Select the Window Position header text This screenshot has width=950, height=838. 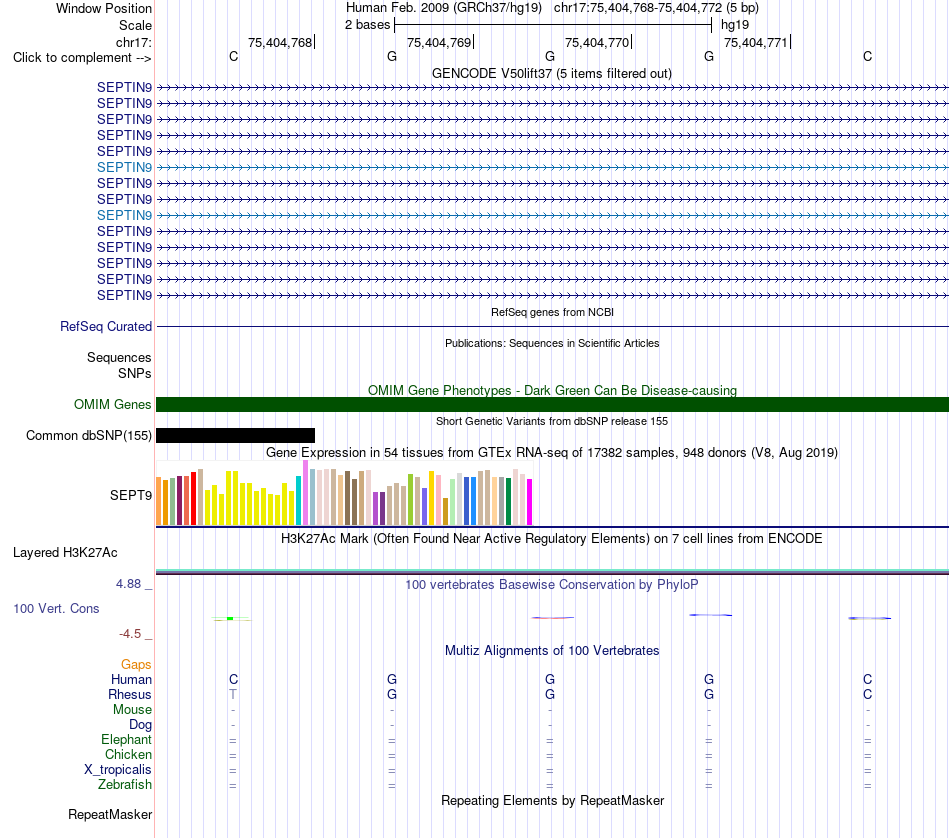click(104, 8)
